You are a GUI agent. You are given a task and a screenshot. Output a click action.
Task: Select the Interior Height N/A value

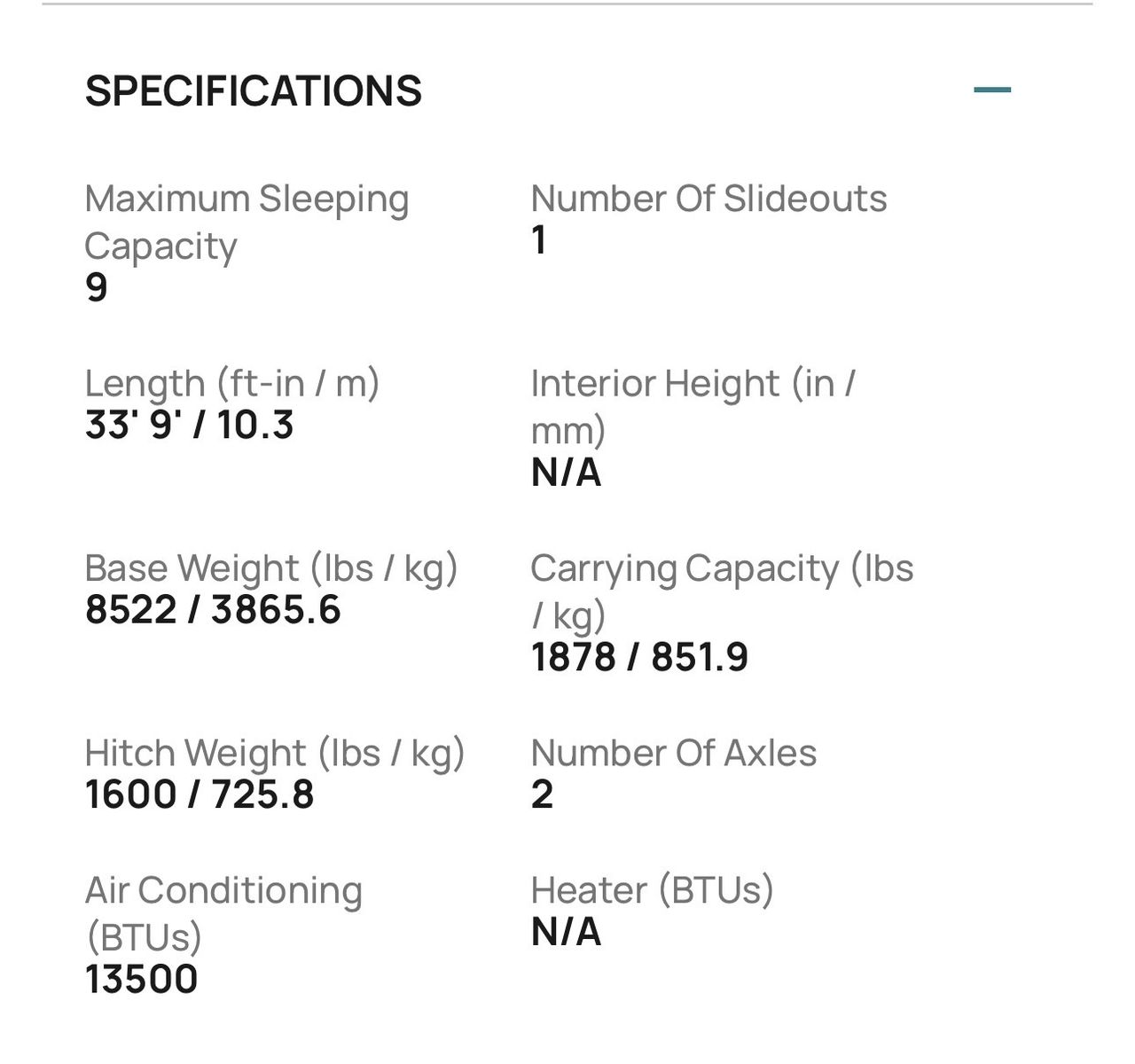point(566,472)
